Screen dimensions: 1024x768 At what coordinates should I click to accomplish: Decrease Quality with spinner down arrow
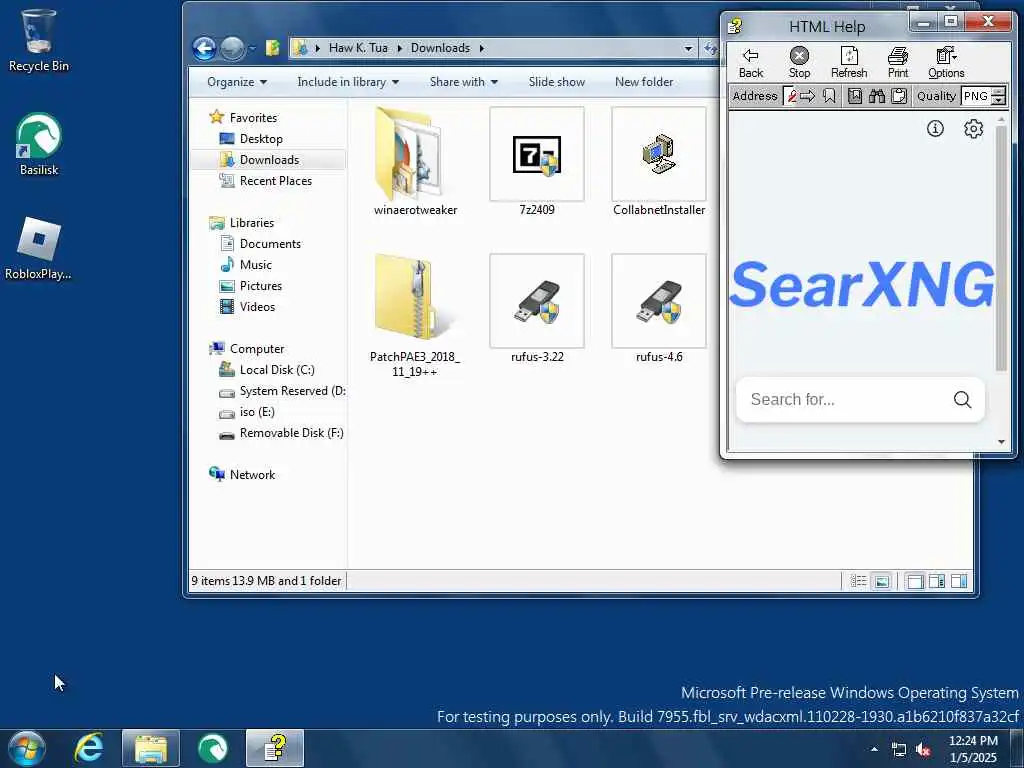998,101
